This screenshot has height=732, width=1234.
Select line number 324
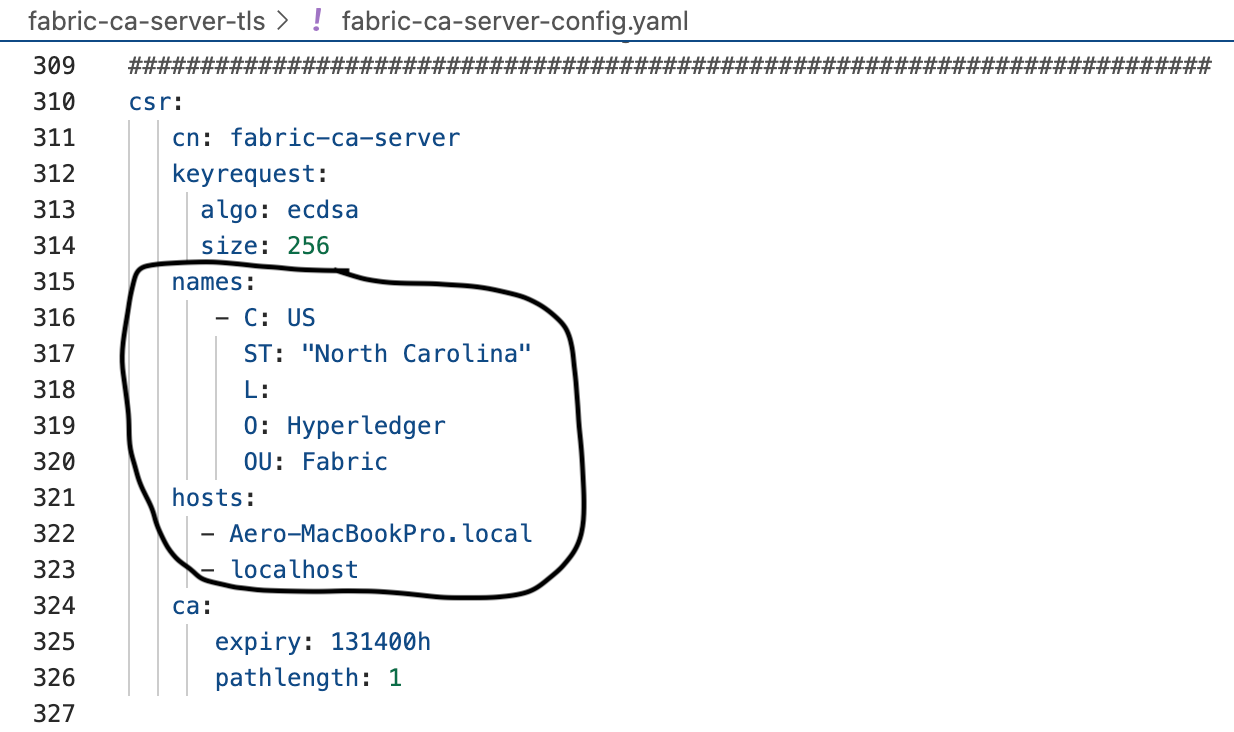point(54,606)
